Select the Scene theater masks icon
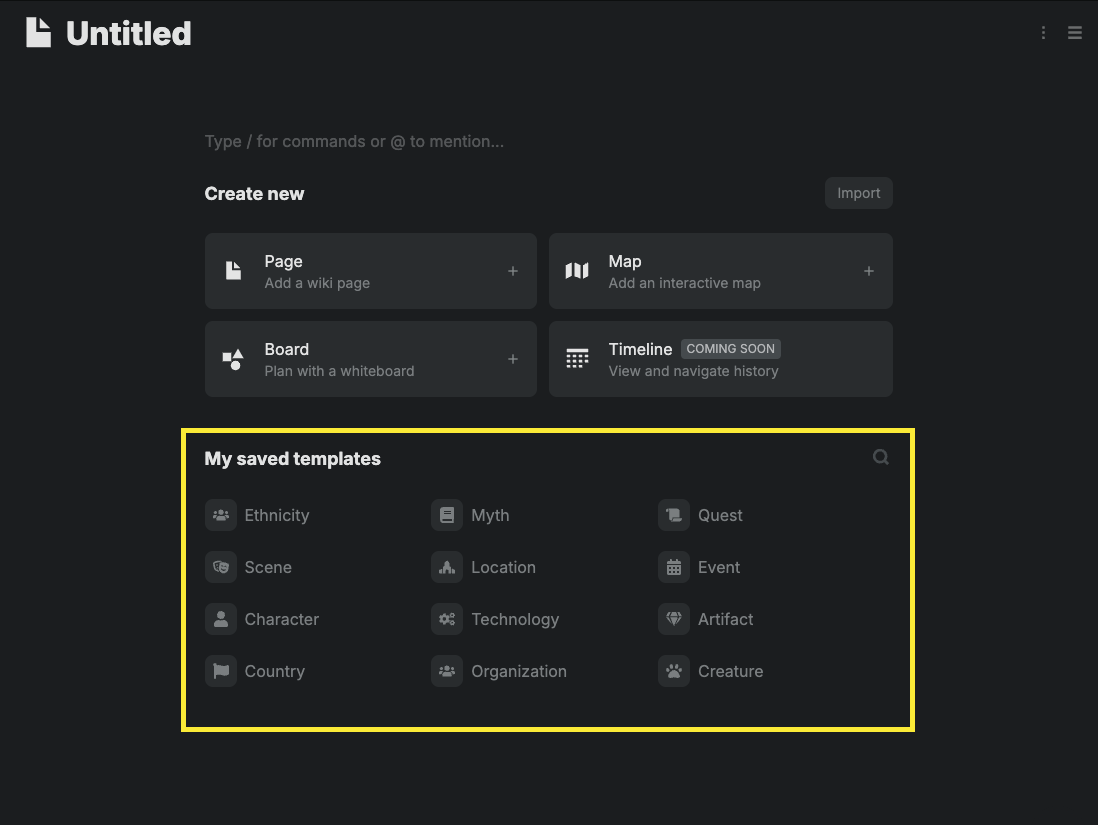 coord(220,567)
